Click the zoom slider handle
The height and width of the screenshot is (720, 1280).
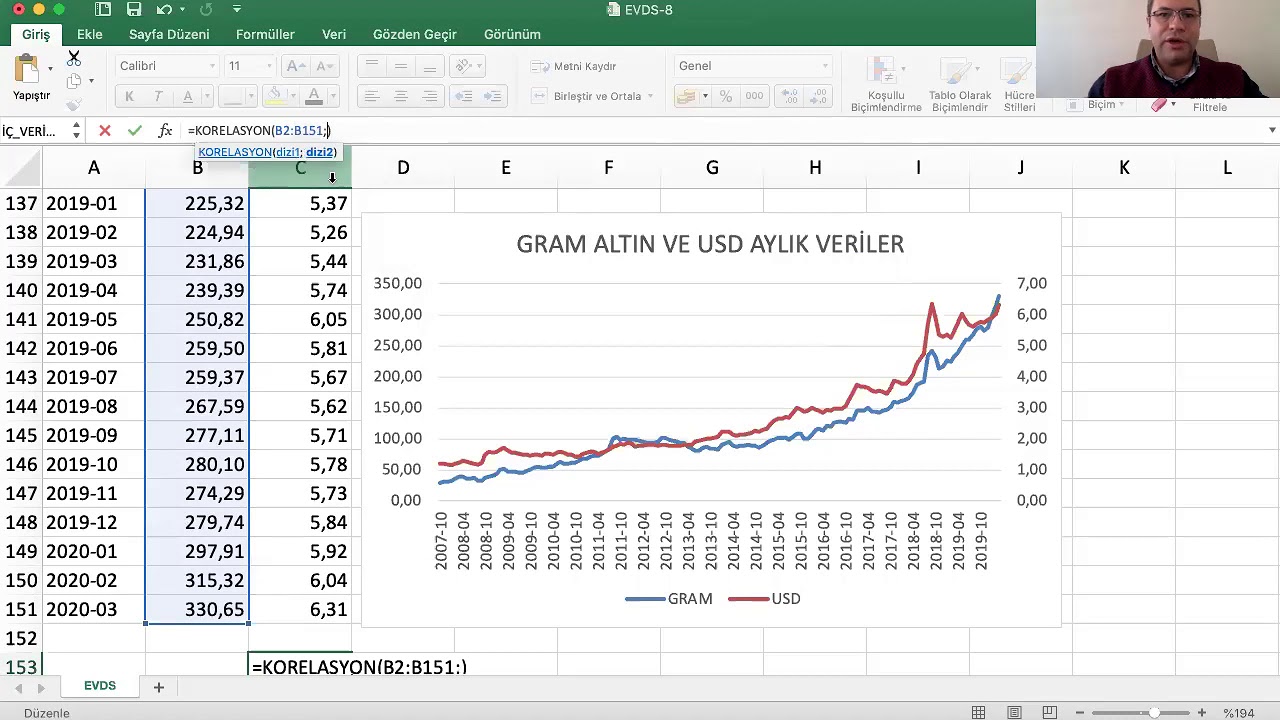pyautogui.click(x=1154, y=713)
